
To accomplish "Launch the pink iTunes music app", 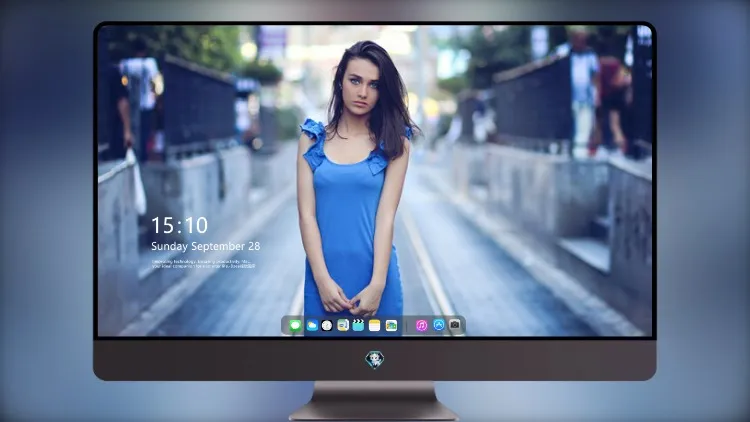I will tap(421, 326).
